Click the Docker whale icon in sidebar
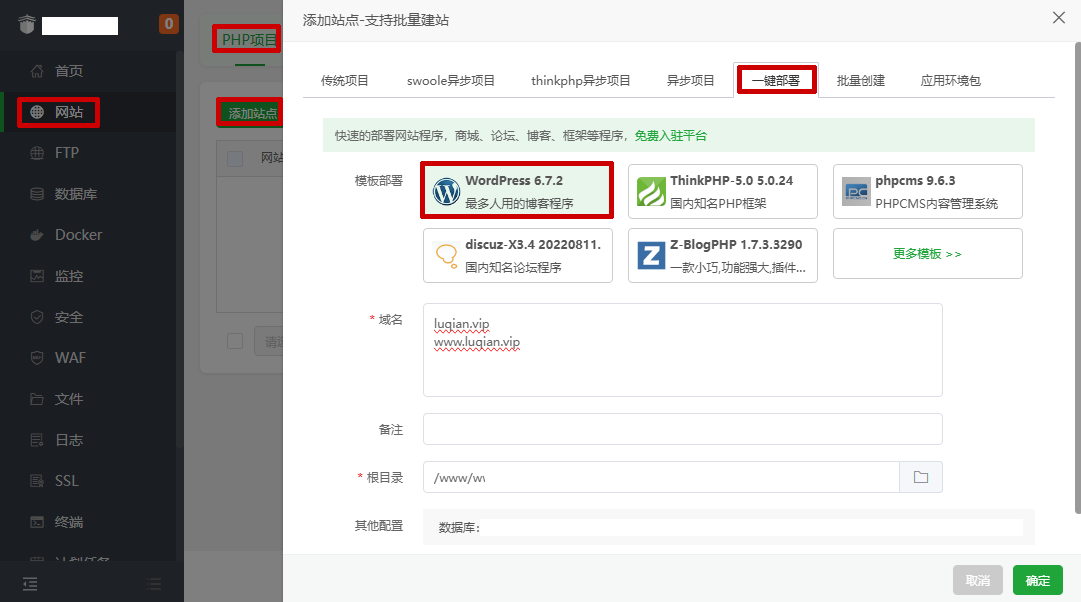1081x602 pixels. pos(37,234)
